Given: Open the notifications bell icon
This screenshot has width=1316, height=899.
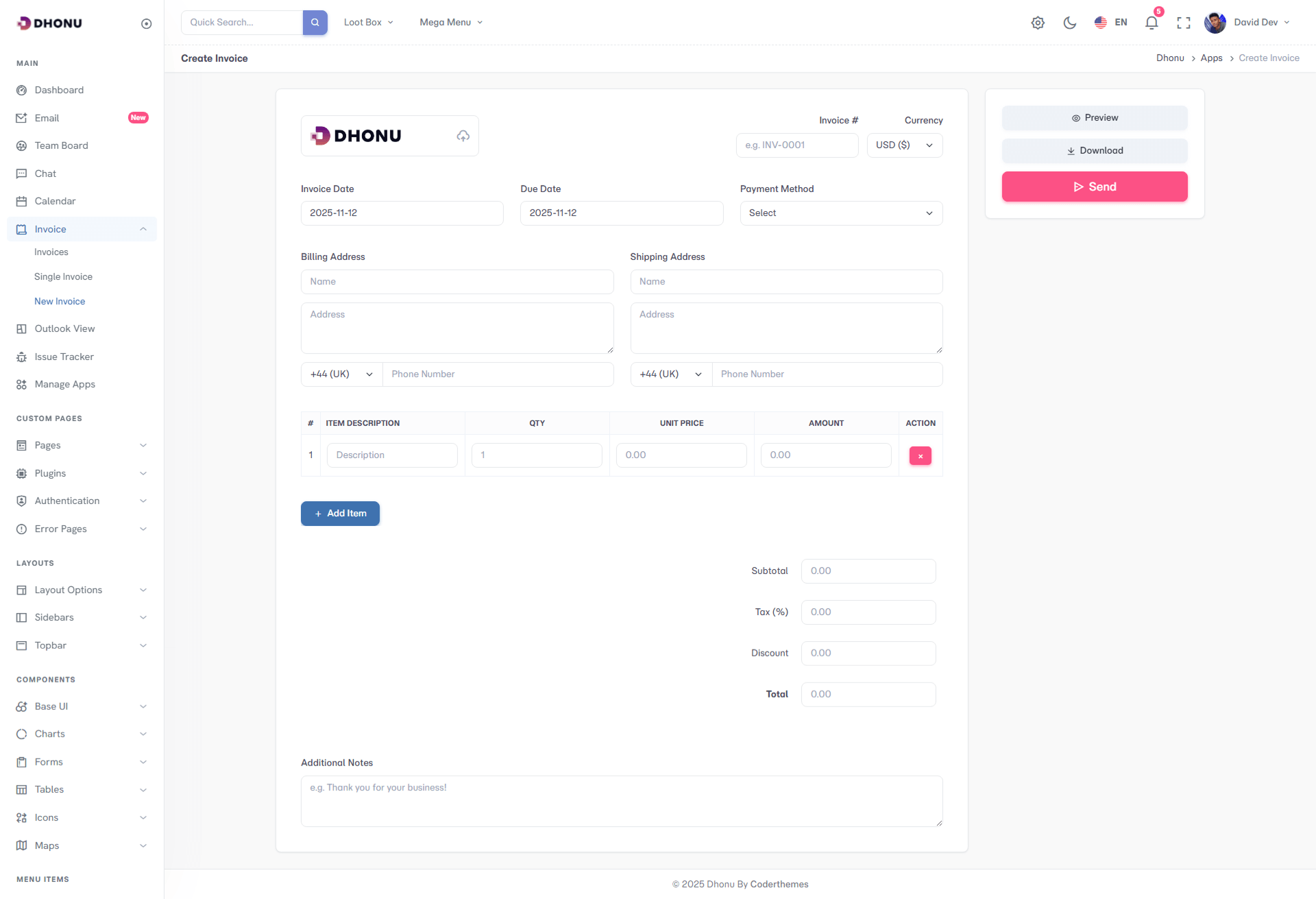Looking at the screenshot, I should (x=1151, y=23).
